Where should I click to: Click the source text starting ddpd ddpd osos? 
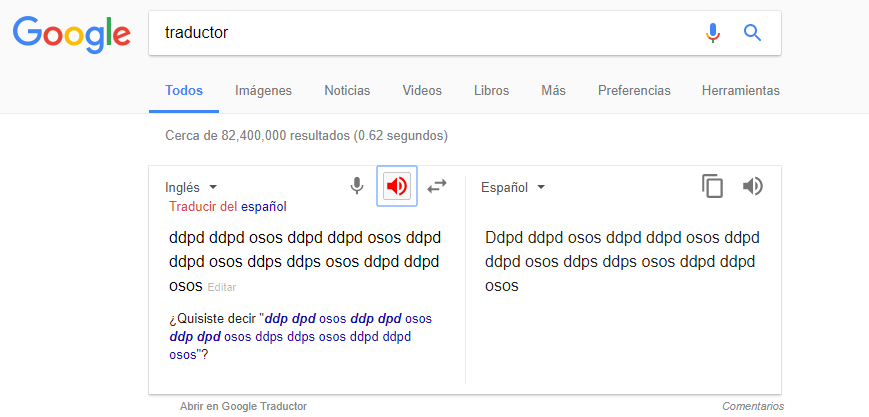click(x=305, y=261)
